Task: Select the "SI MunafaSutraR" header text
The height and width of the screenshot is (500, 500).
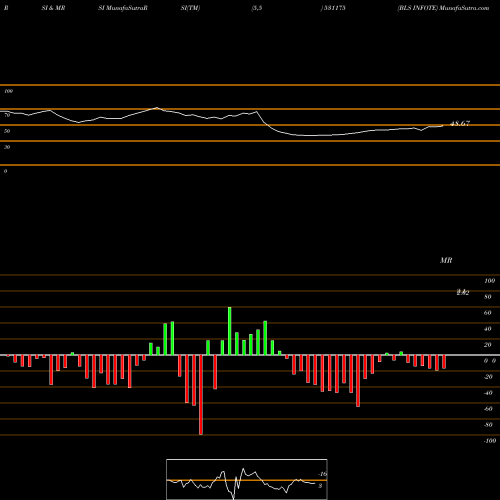Action: (x=123, y=8)
